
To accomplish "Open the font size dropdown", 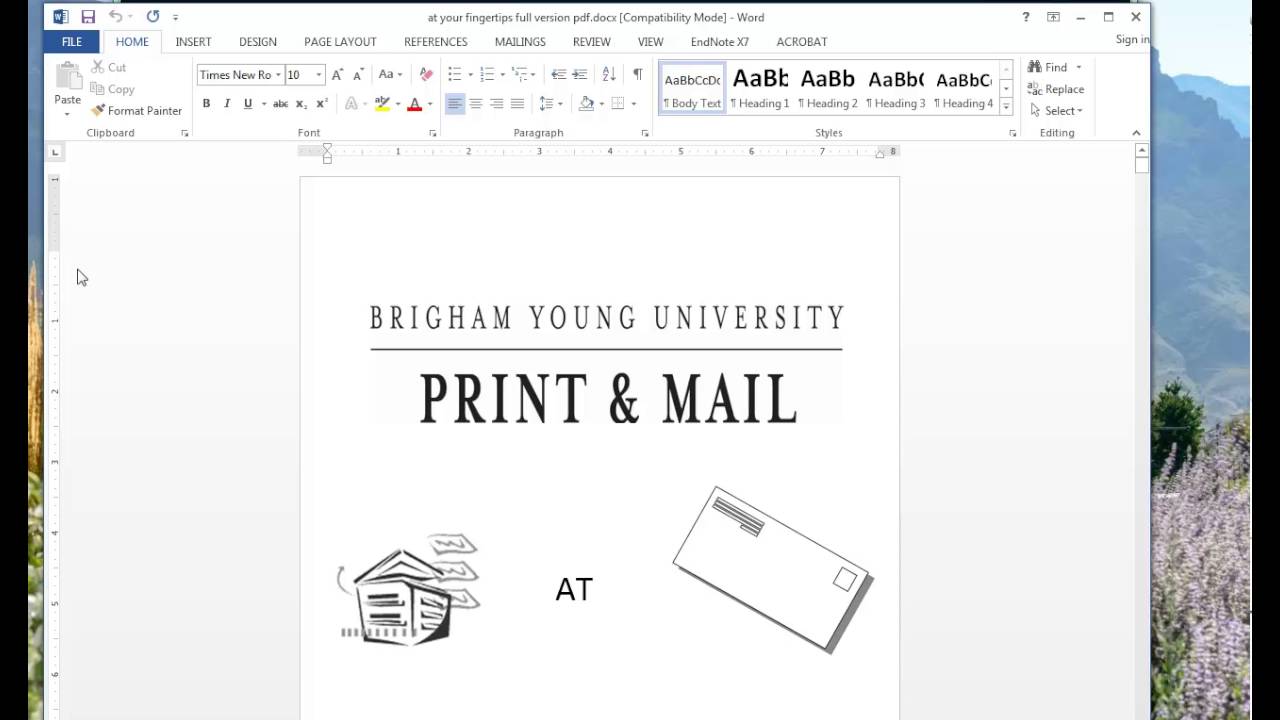I will click(x=319, y=75).
